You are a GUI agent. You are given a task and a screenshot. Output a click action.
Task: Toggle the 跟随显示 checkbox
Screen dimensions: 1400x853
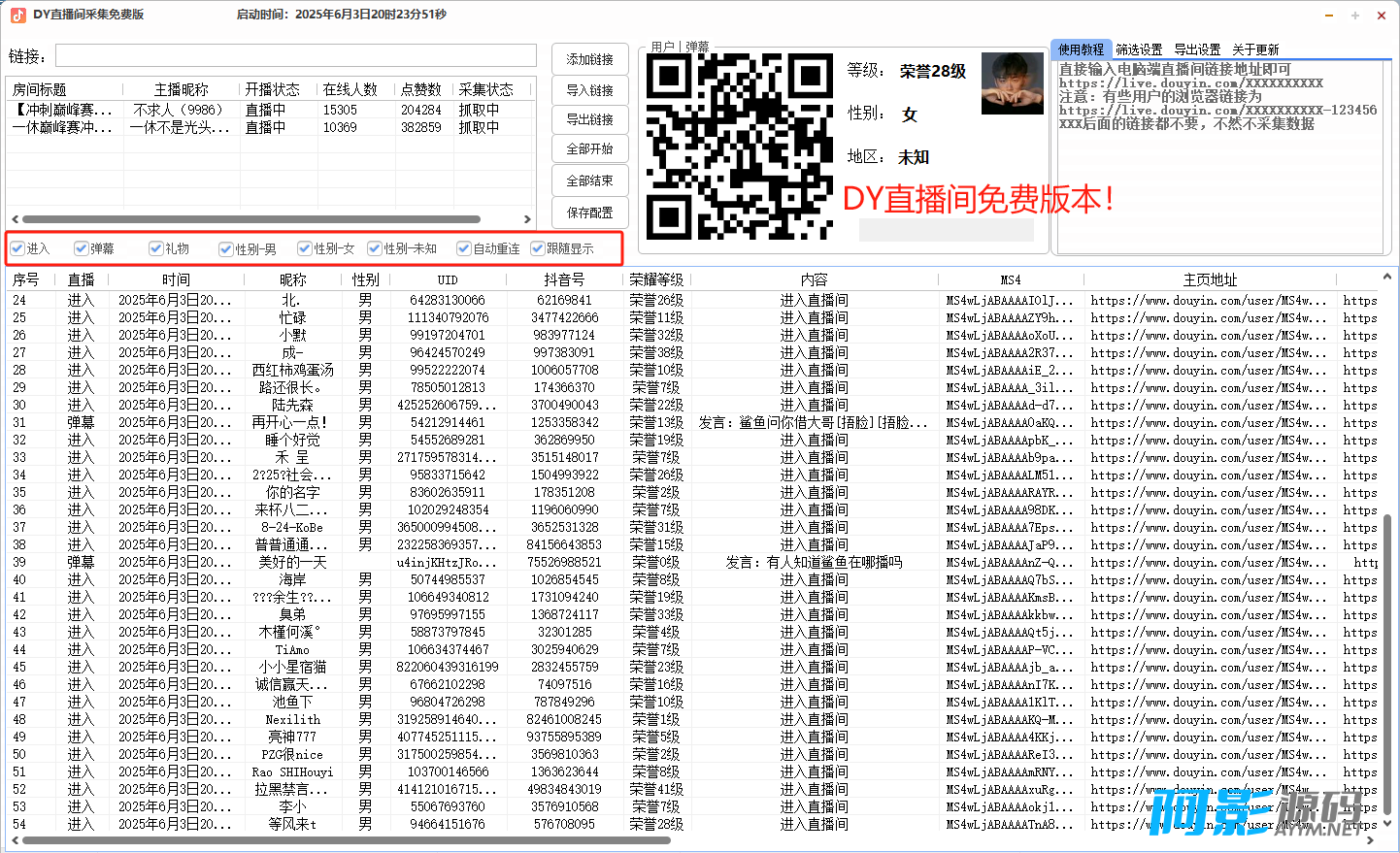[x=538, y=248]
